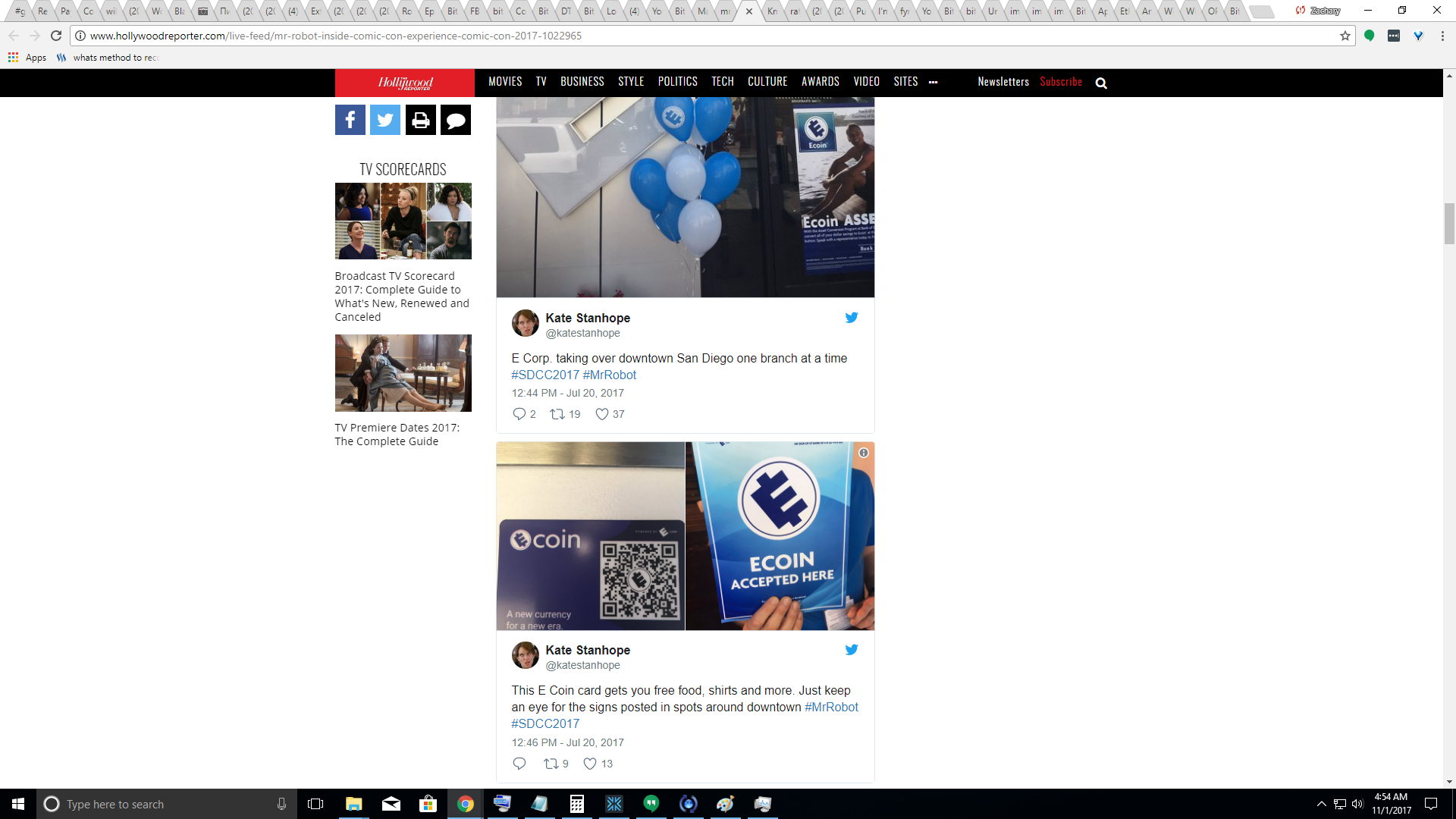Show hidden system tray icons

1321,804
